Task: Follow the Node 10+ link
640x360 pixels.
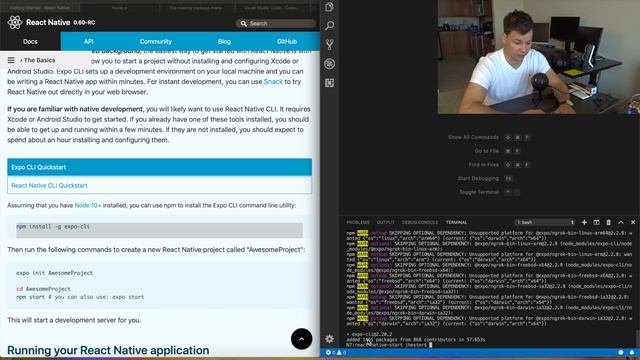Action: pos(88,205)
